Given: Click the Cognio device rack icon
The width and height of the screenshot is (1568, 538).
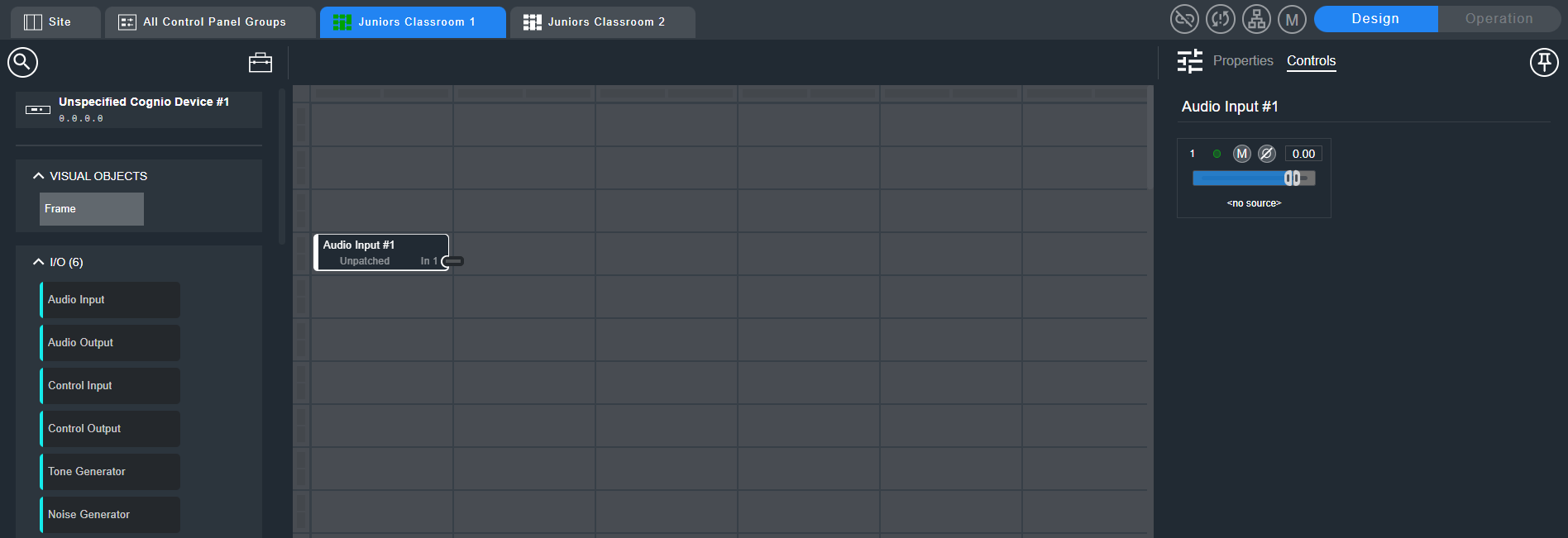Looking at the screenshot, I should (38, 109).
